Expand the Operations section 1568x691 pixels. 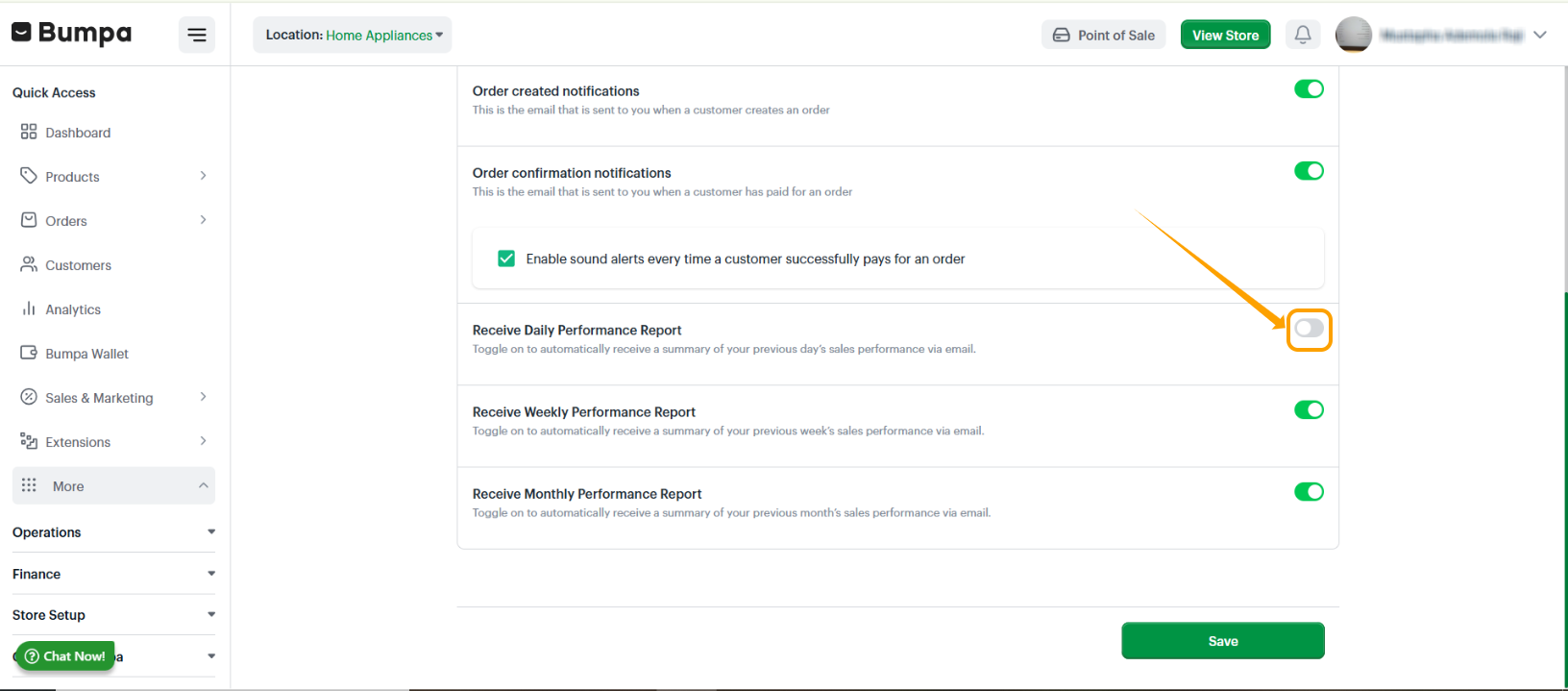point(113,532)
